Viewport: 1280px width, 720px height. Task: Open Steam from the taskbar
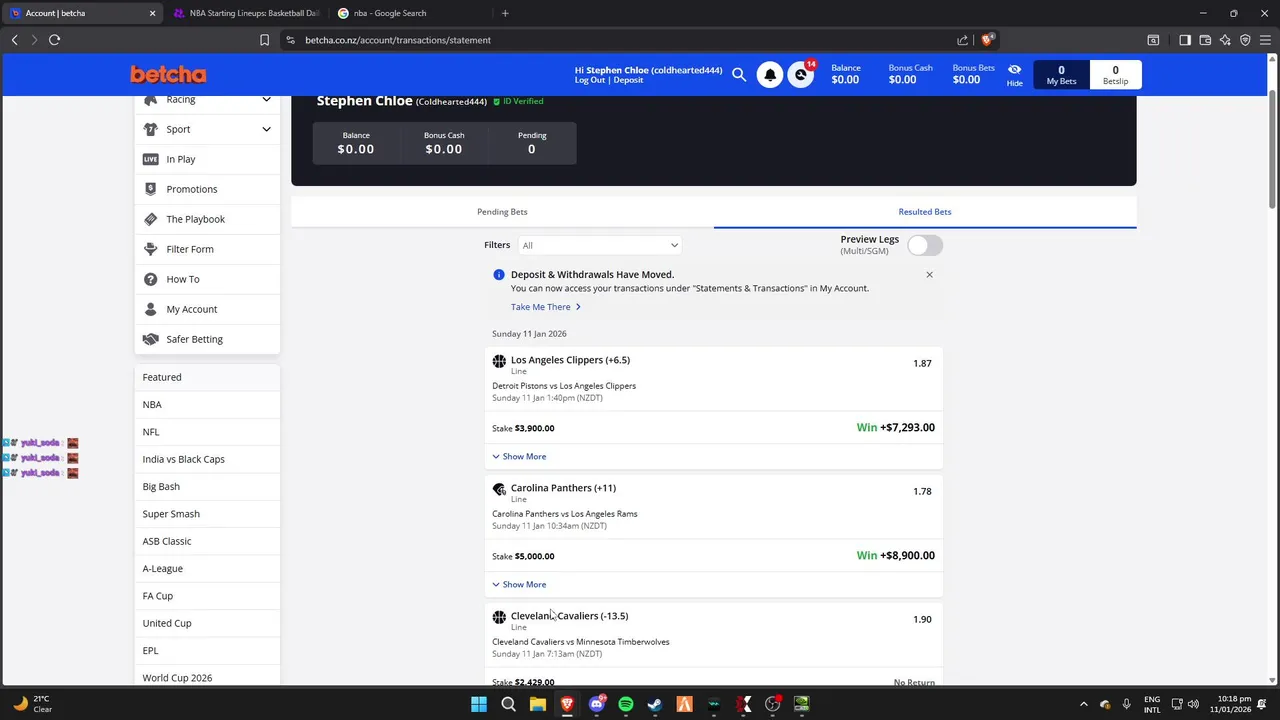(x=655, y=704)
